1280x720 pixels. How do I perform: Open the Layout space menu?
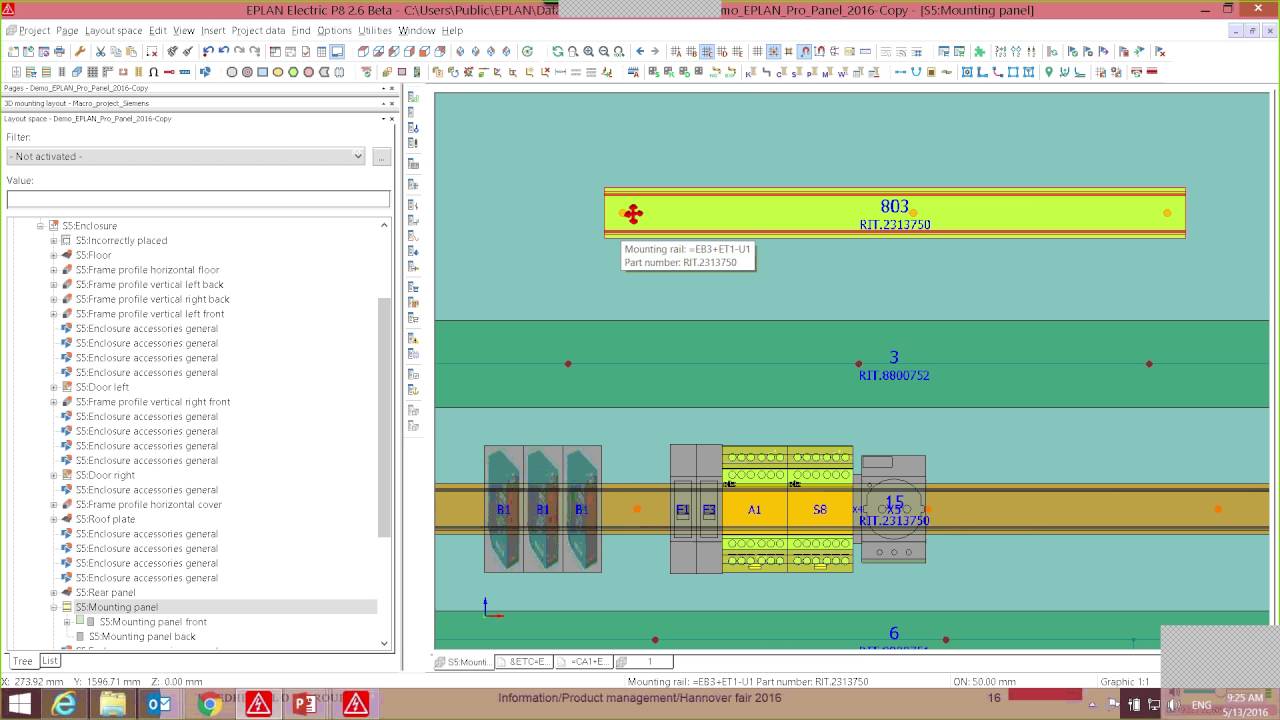[113, 31]
